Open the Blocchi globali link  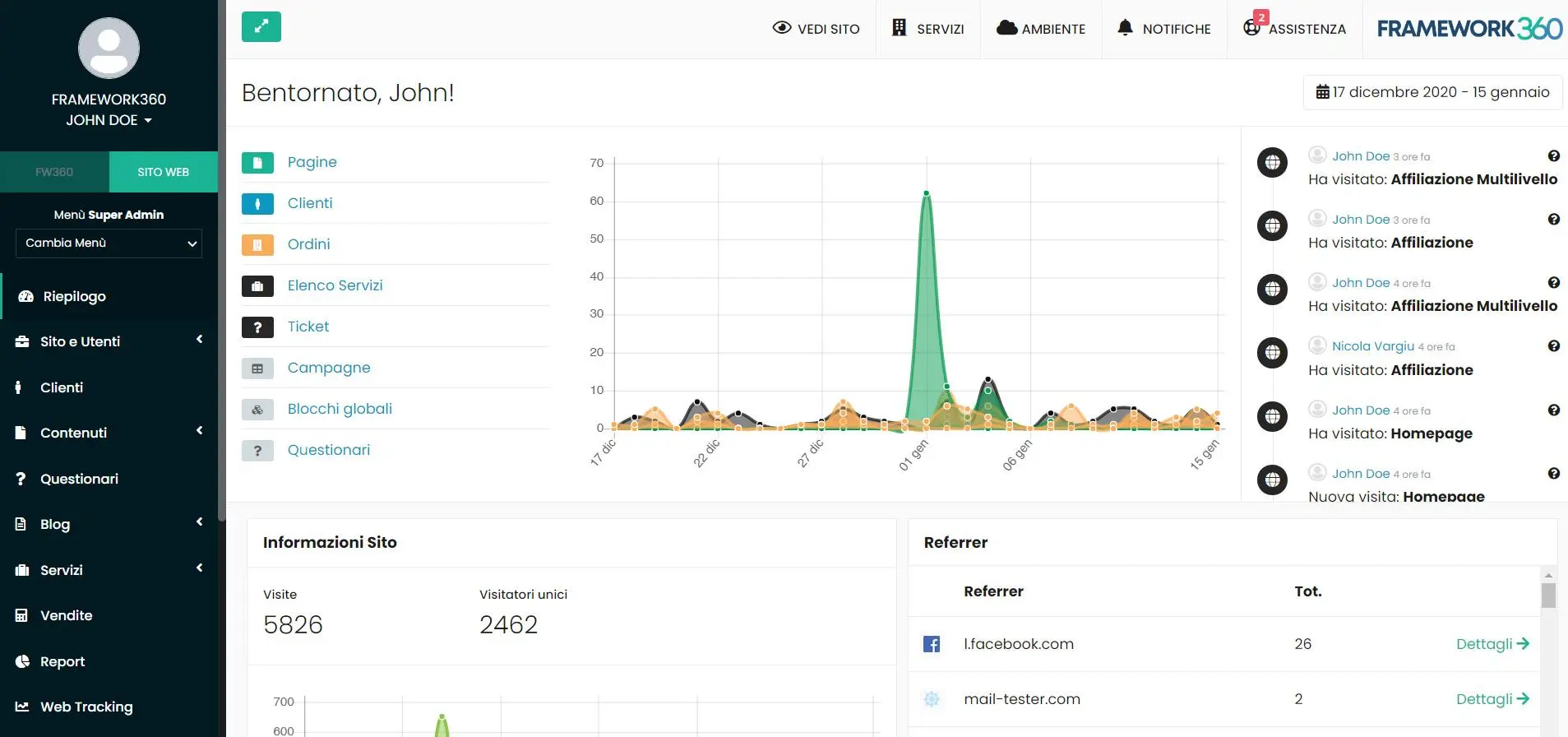coord(340,409)
